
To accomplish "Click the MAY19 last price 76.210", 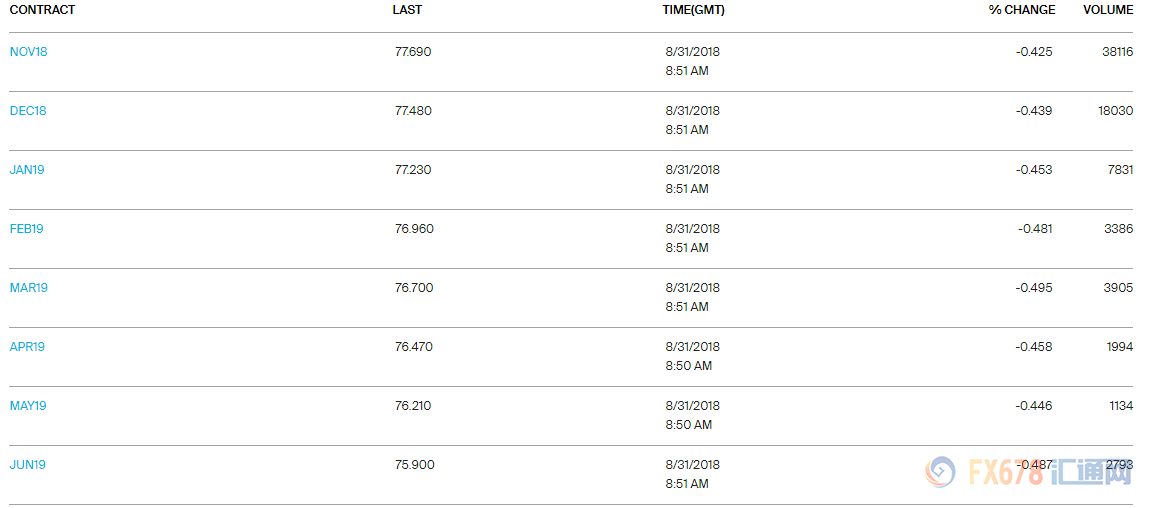I will [x=413, y=405].
